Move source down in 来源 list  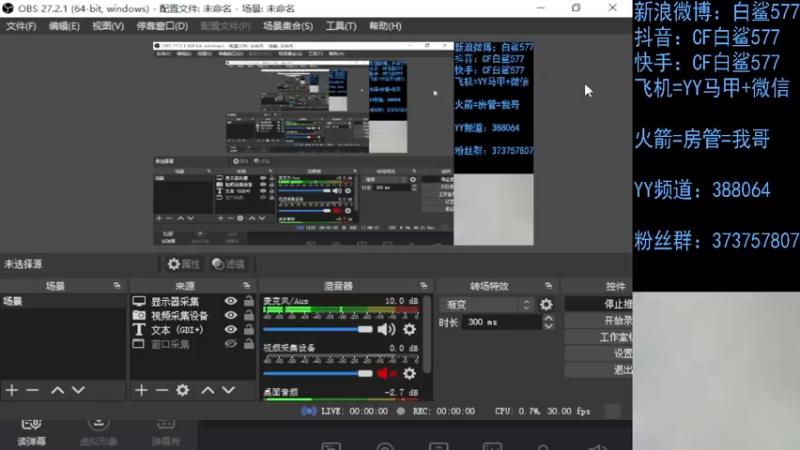tap(228, 390)
